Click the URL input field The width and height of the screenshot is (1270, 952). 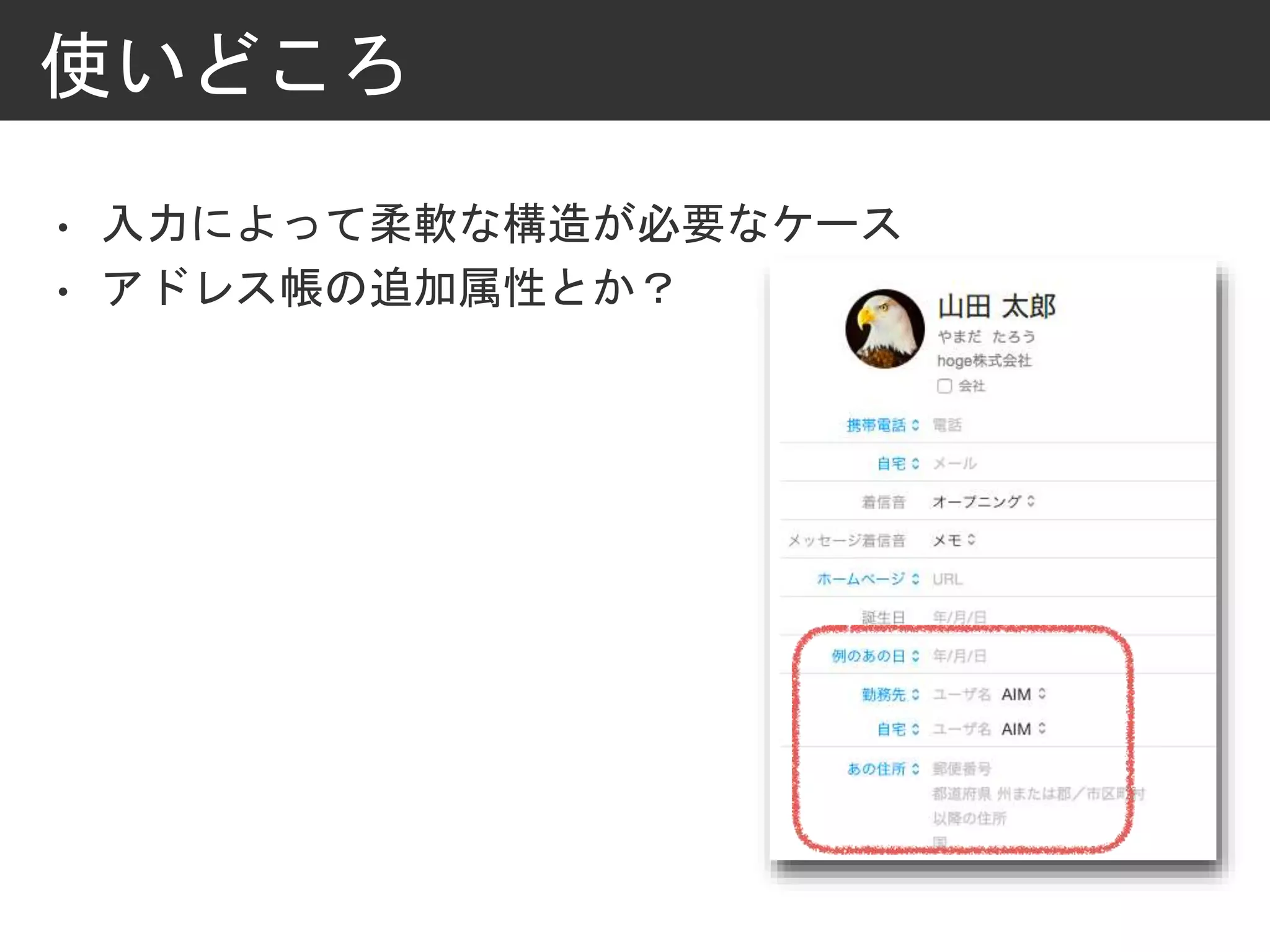tap(948, 580)
